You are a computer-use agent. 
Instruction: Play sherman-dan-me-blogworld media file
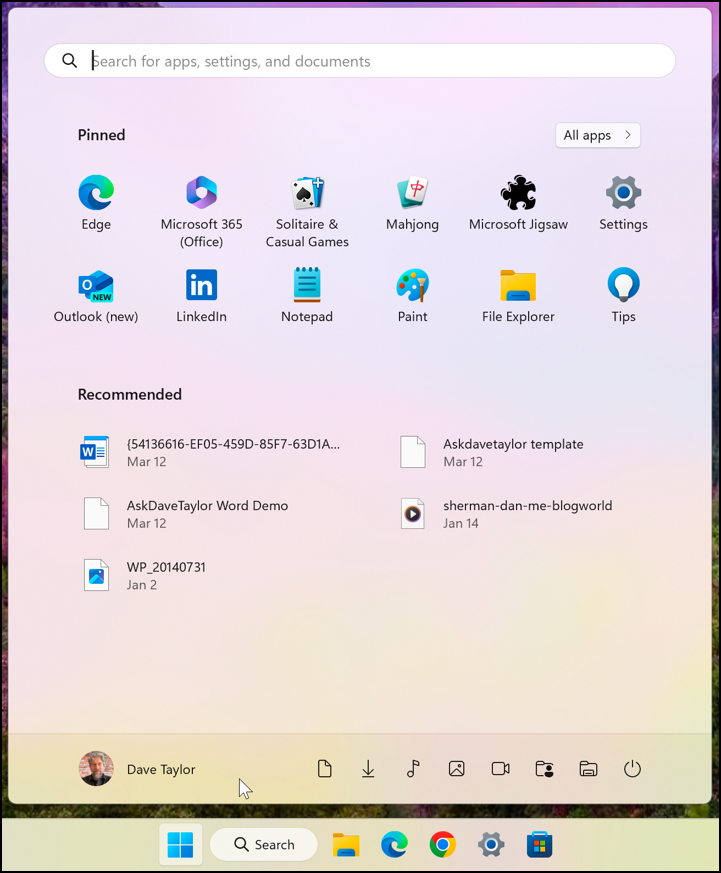coord(506,514)
